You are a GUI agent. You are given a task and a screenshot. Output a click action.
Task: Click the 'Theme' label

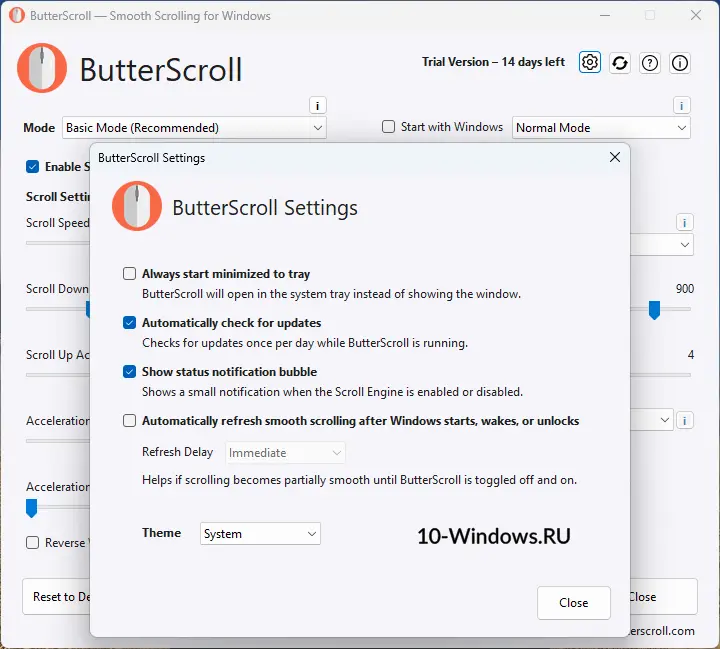point(161,533)
